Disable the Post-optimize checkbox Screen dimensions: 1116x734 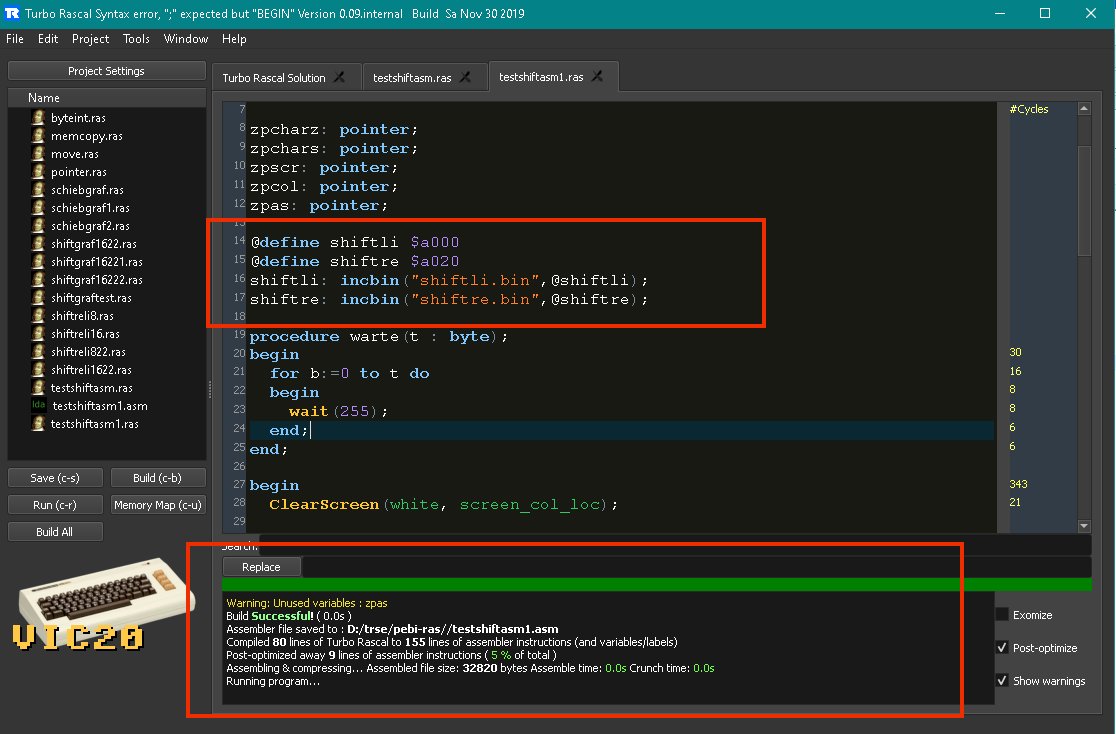[x=1002, y=647]
